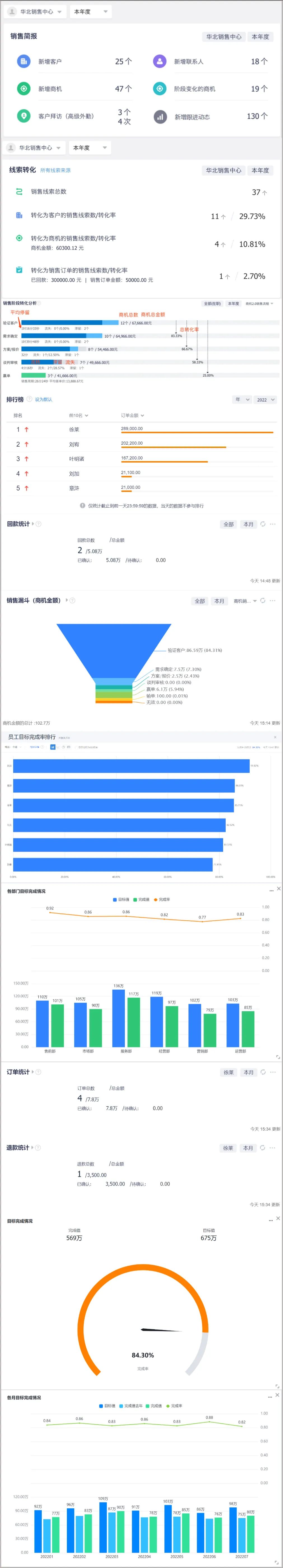Viewport: 283px width, 1568px height.
Task: Click 全部(在职) filter in 销售阶段分析
Action: pos(212,304)
